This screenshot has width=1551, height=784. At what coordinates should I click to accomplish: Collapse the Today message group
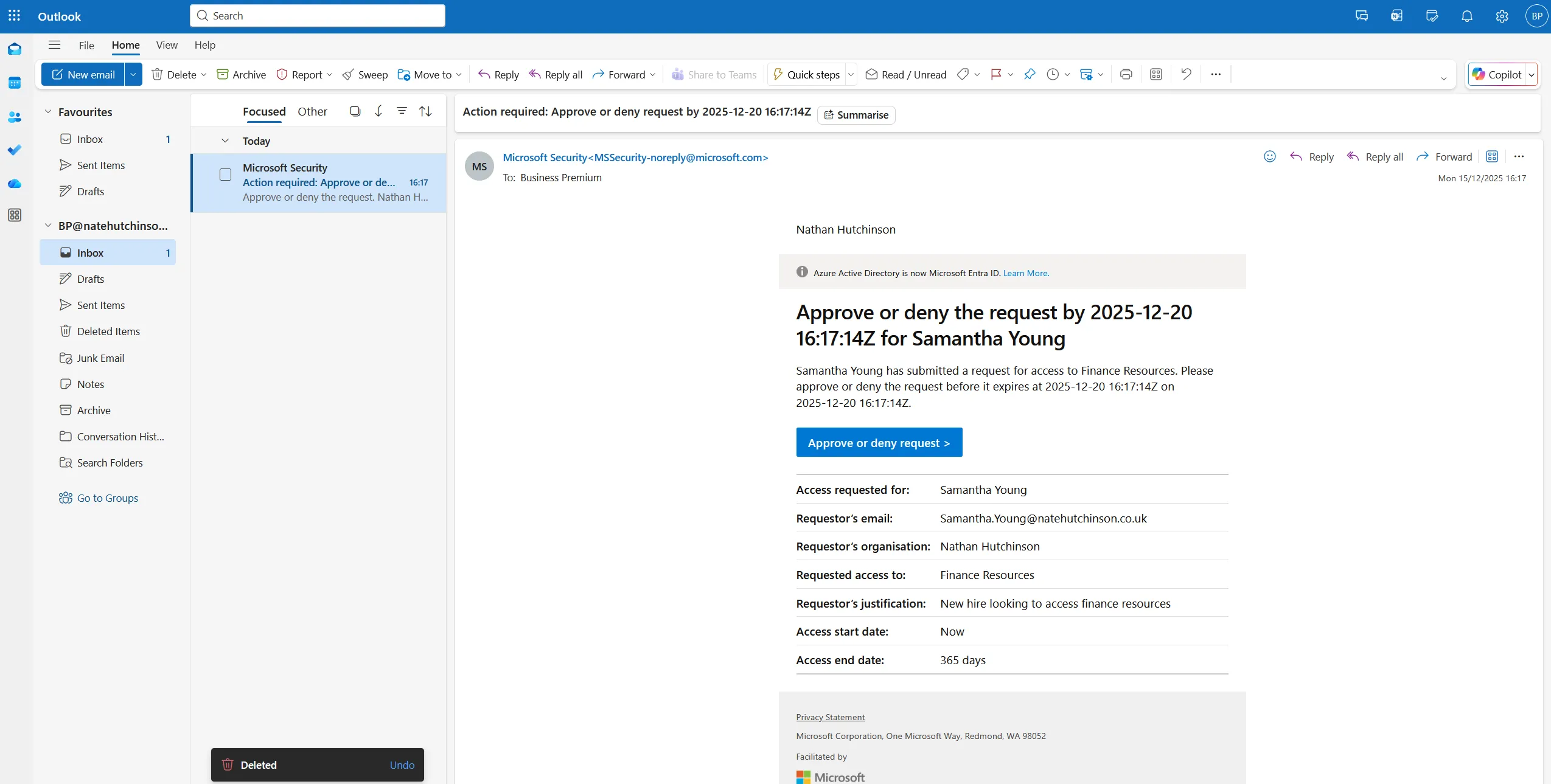[225, 140]
